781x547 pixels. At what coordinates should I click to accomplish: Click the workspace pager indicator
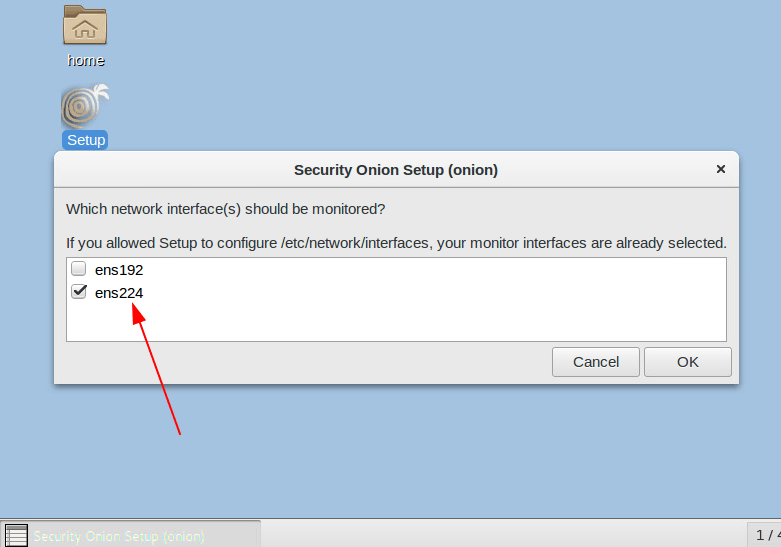click(x=765, y=535)
